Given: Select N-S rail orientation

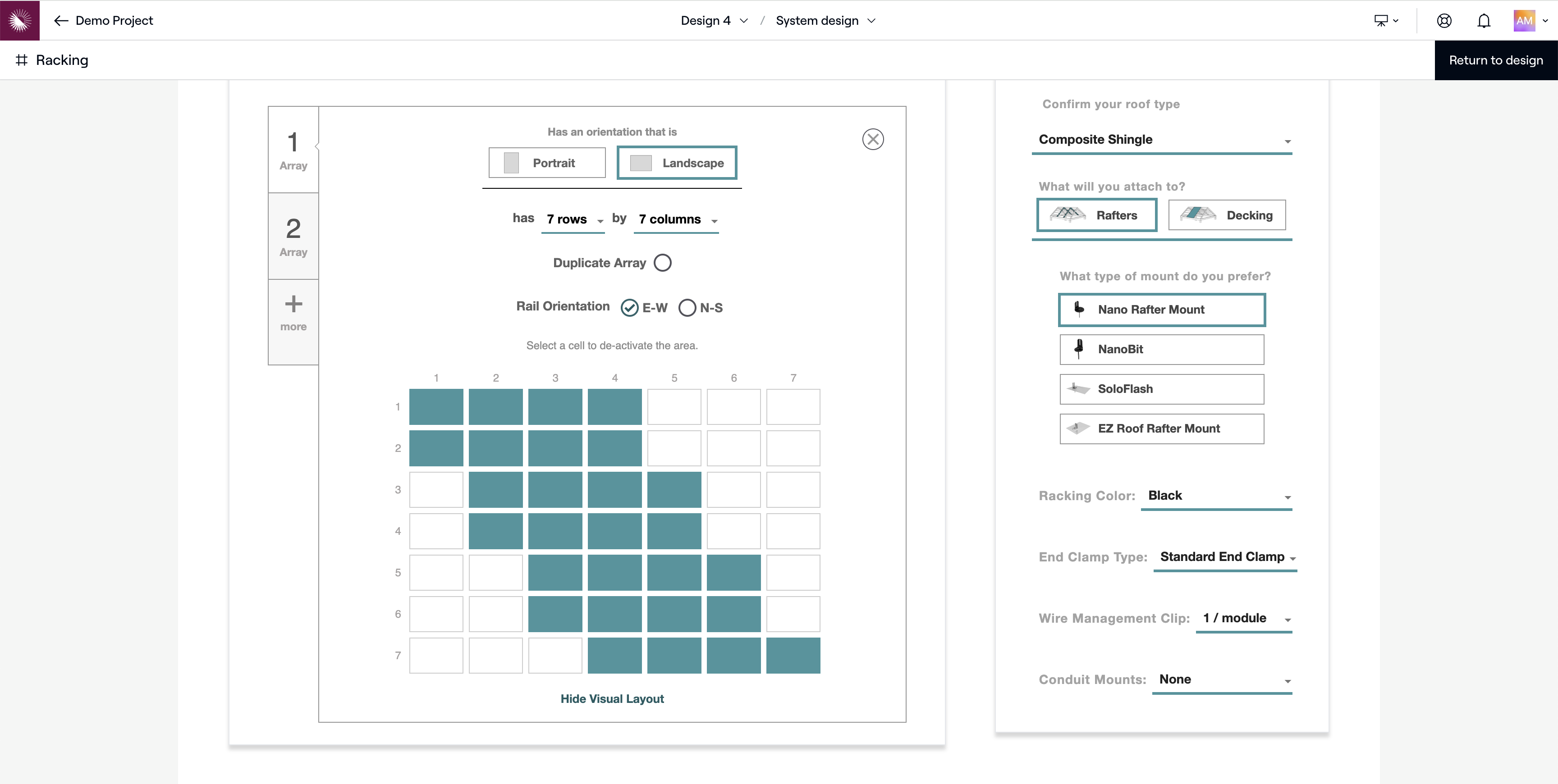Looking at the screenshot, I should tap(687, 308).
